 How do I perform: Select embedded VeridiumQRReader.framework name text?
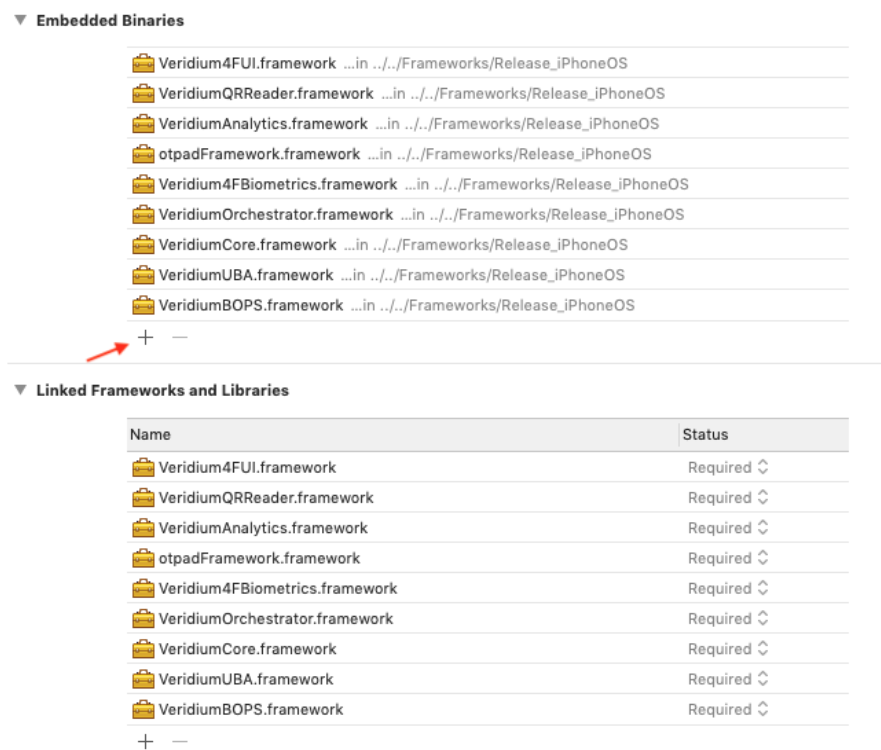266,93
